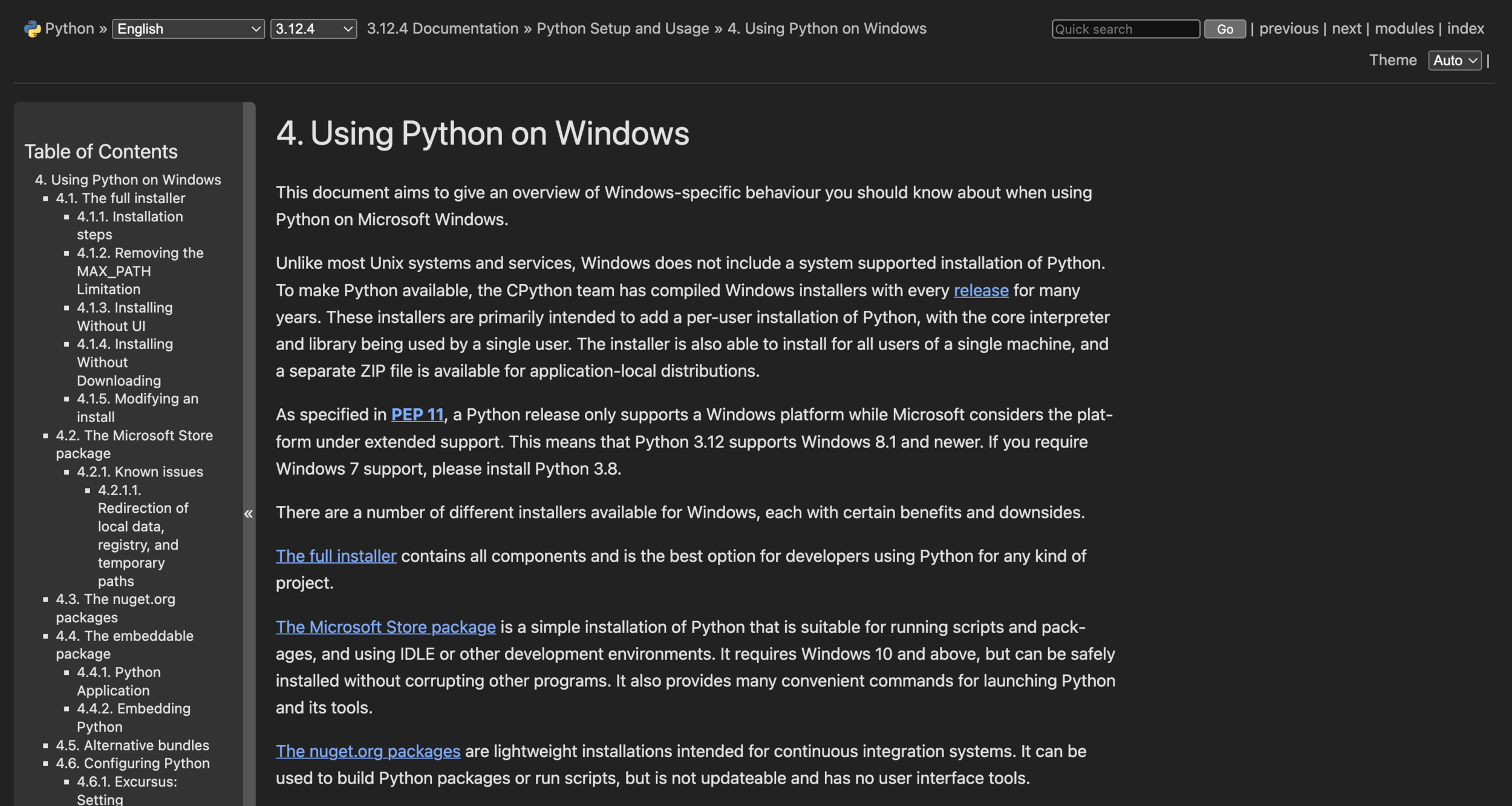
Task: Go to the previous page link
Action: pyautogui.click(x=1288, y=28)
